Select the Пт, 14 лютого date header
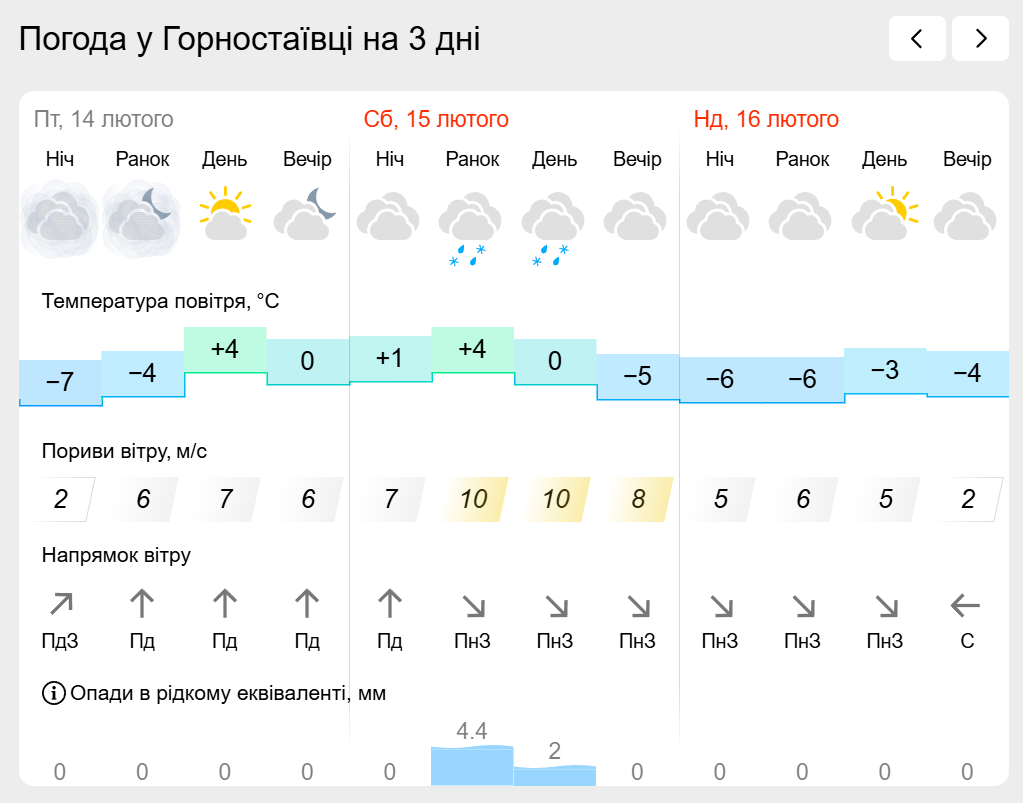The image size is (1023, 803). pos(104,119)
